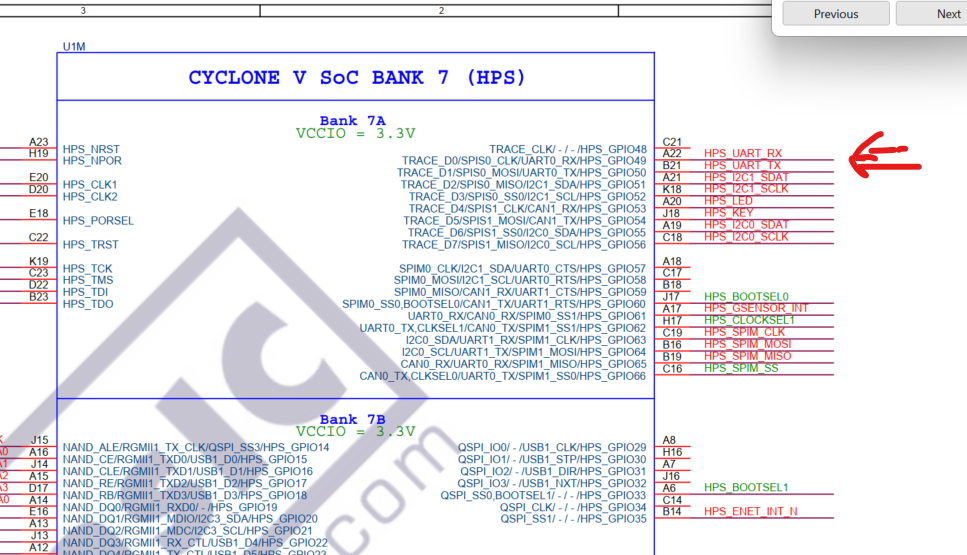Viewport: 967px width, 555px height.
Task: Click the HPS_TDO pin name
Action: pyautogui.click(x=88, y=305)
